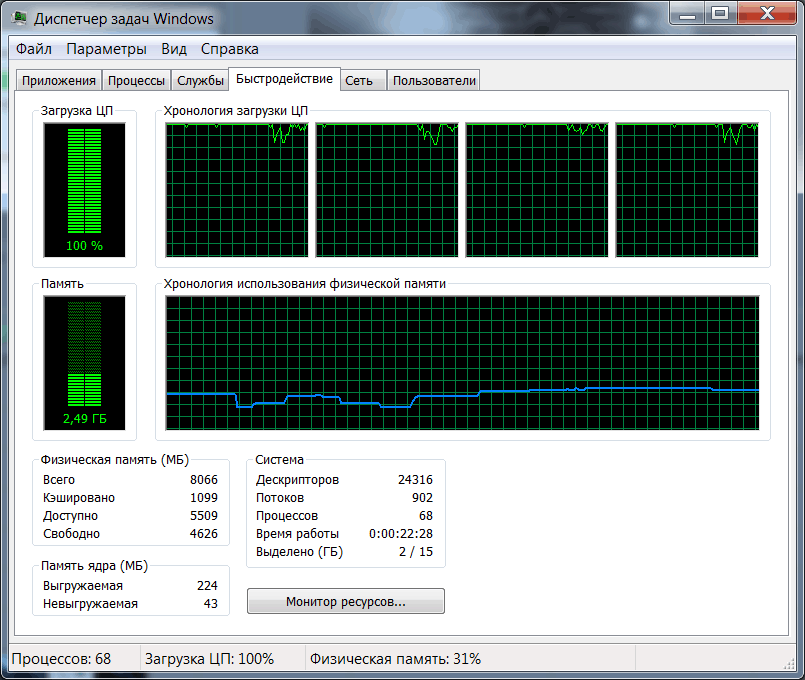Maximize the Task Manager window

click(x=721, y=13)
